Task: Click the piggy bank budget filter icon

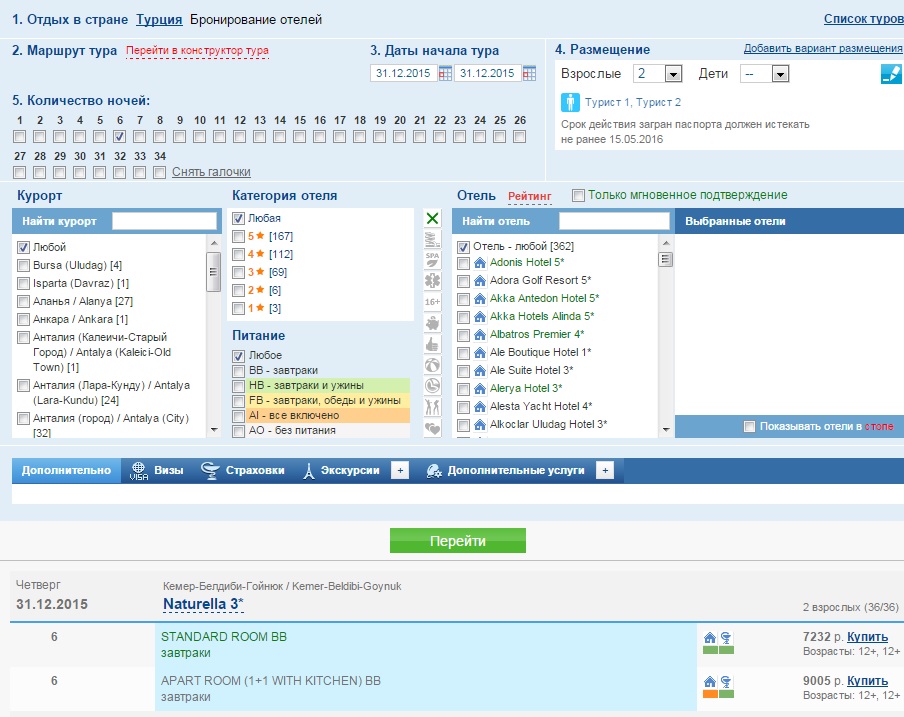Action: (432, 323)
